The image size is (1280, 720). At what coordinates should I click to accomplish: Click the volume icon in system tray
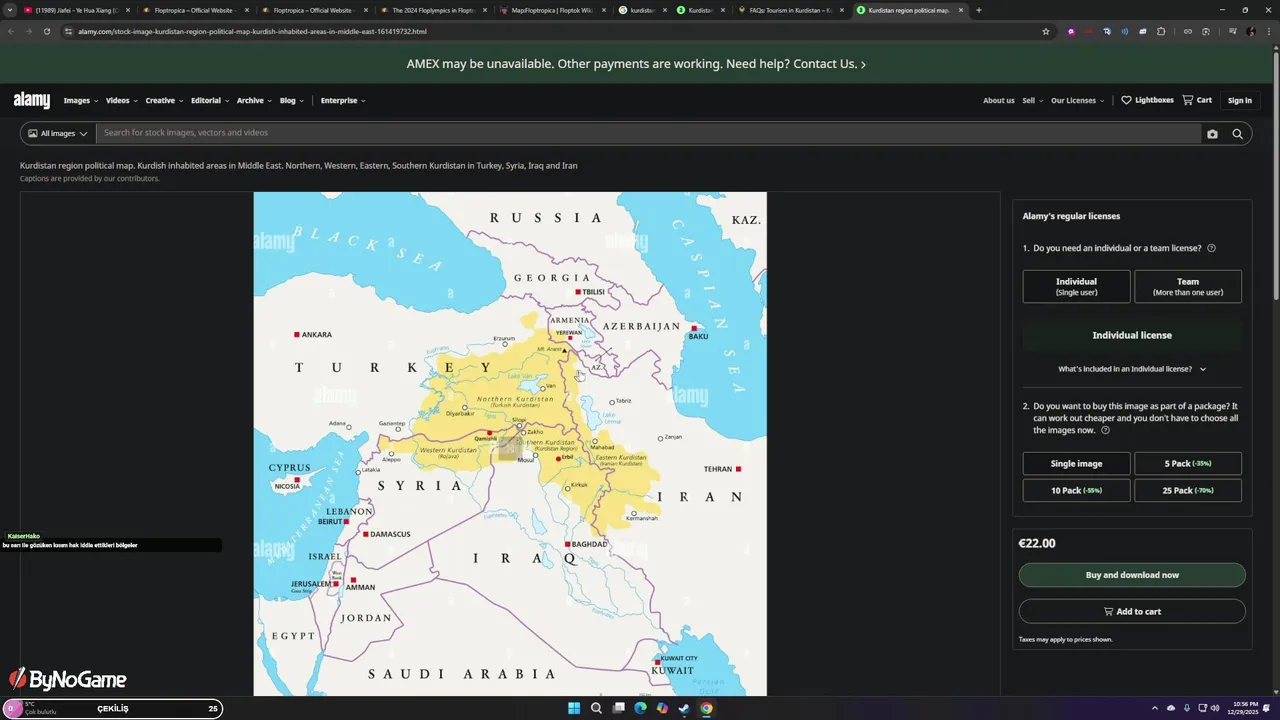pos(1215,708)
